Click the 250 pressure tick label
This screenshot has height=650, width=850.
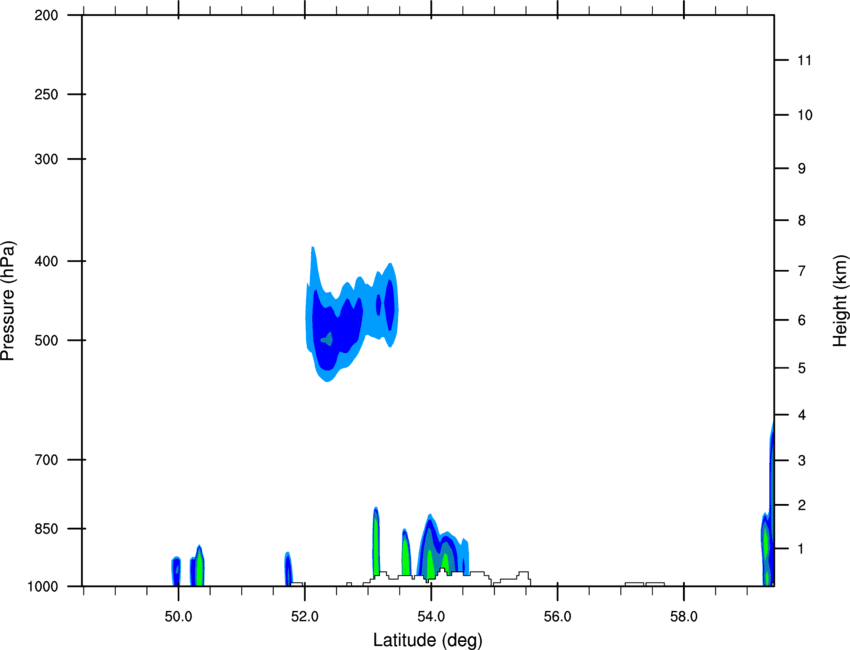coord(46,94)
